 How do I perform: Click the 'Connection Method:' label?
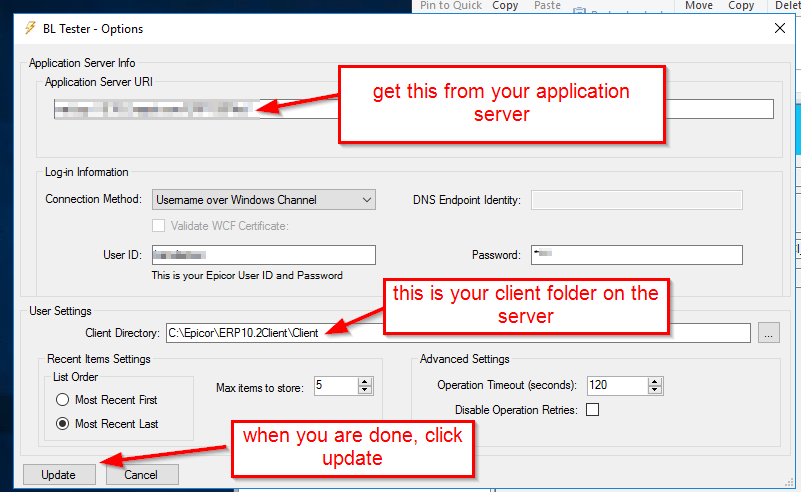click(93, 199)
